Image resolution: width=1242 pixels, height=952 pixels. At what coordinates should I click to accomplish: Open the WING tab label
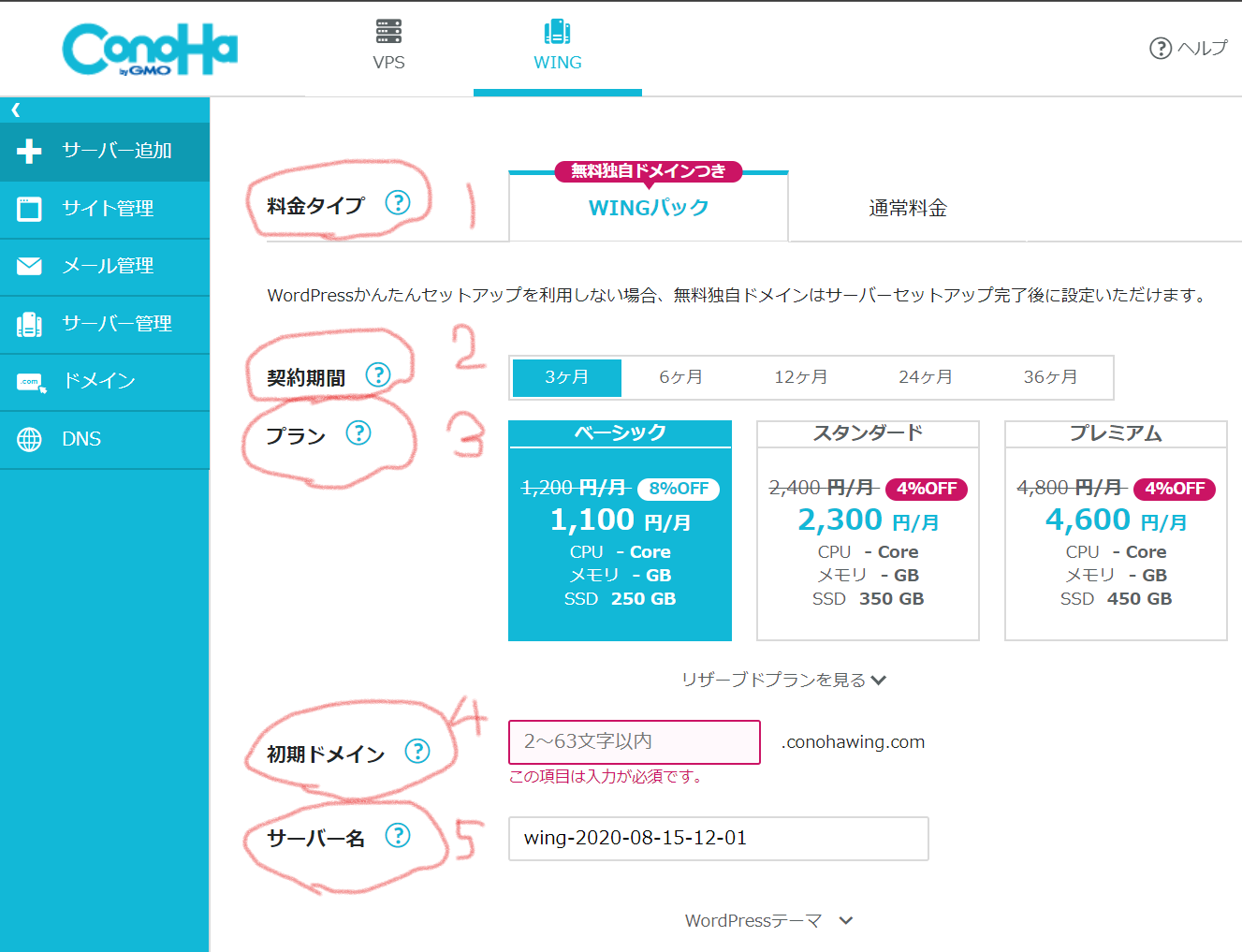[x=558, y=63]
